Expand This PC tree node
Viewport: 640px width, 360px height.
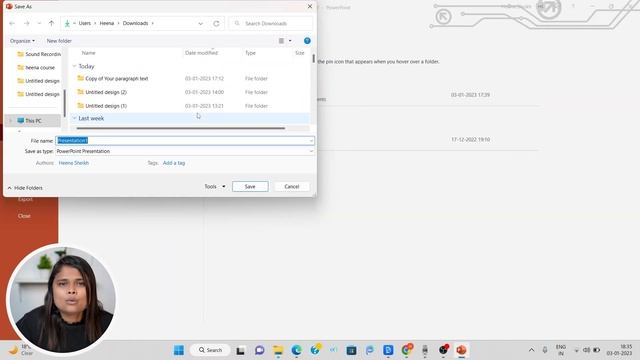coord(11,121)
